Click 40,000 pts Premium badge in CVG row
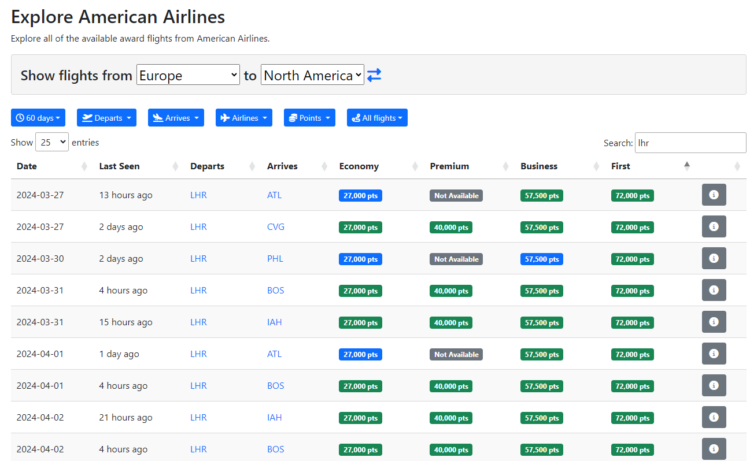The height and width of the screenshot is (461, 750). click(451, 227)
